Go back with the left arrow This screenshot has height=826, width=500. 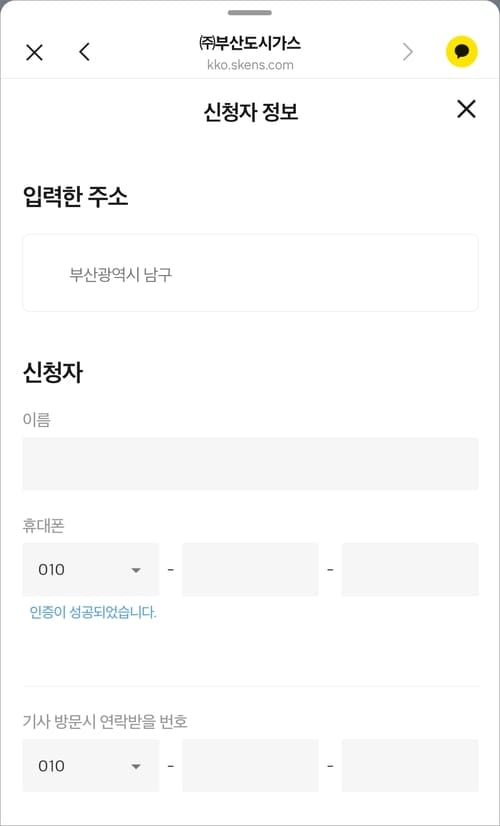84,52
